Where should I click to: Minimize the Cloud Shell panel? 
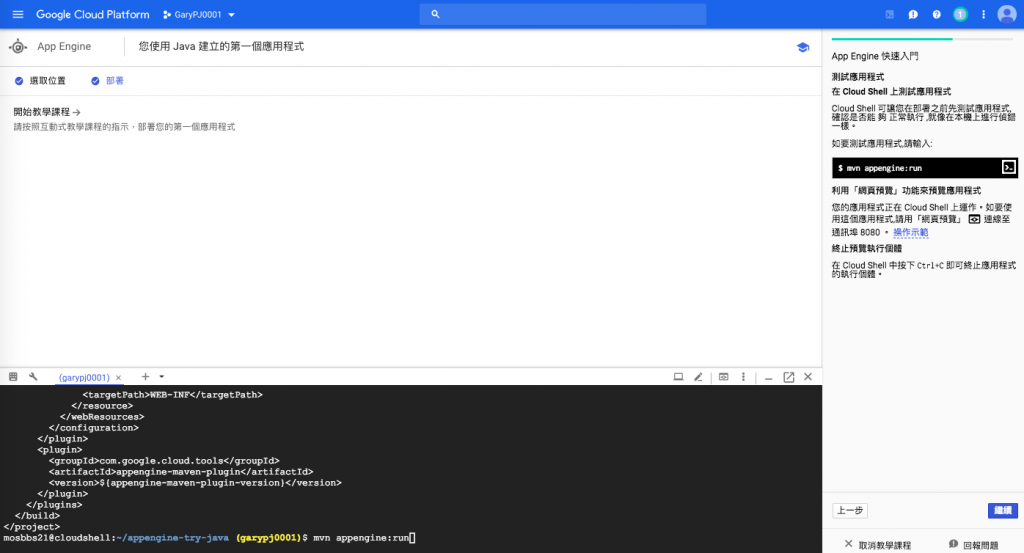(x=769, y=377)
